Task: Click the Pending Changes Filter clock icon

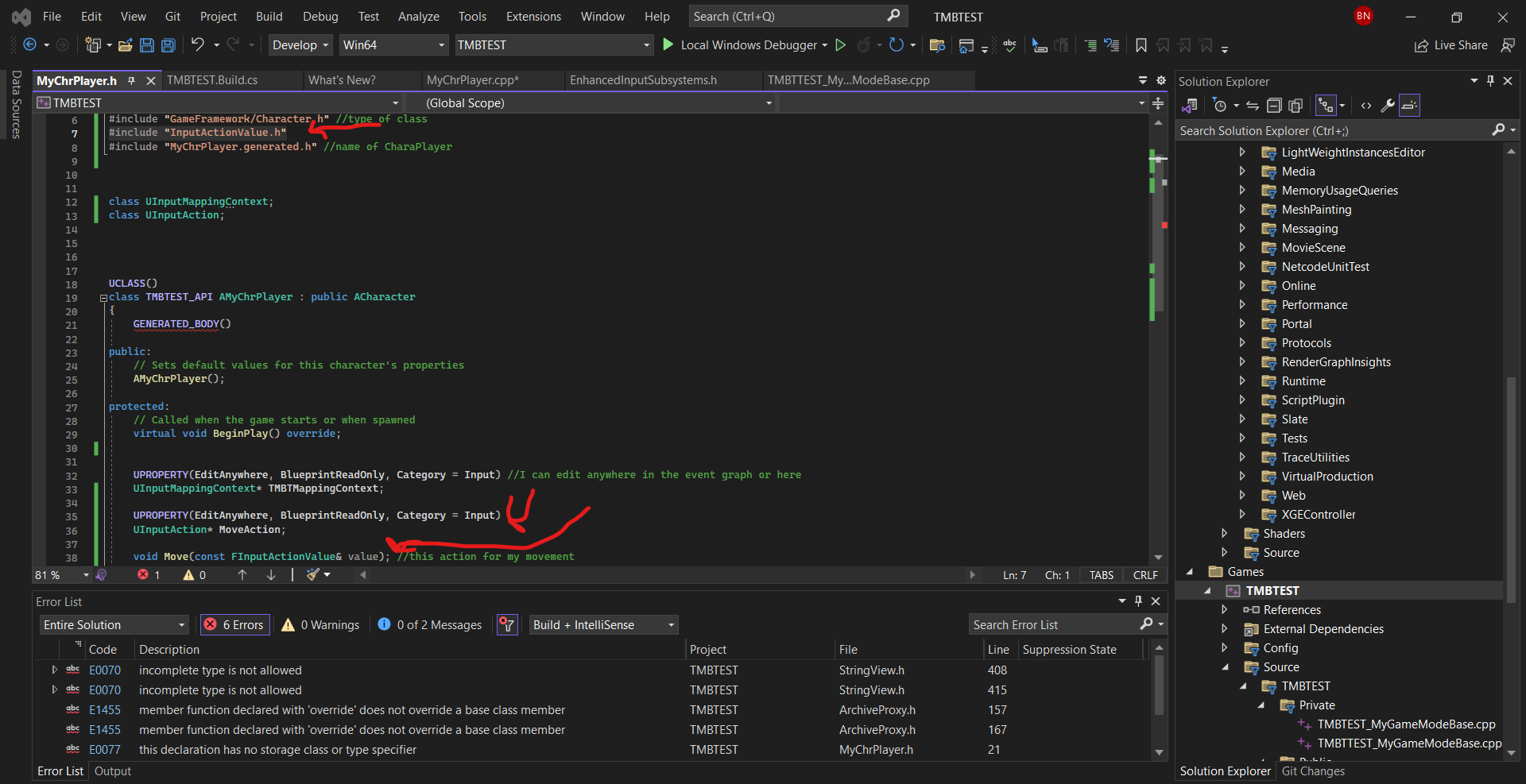Action: pos(1220,105)
